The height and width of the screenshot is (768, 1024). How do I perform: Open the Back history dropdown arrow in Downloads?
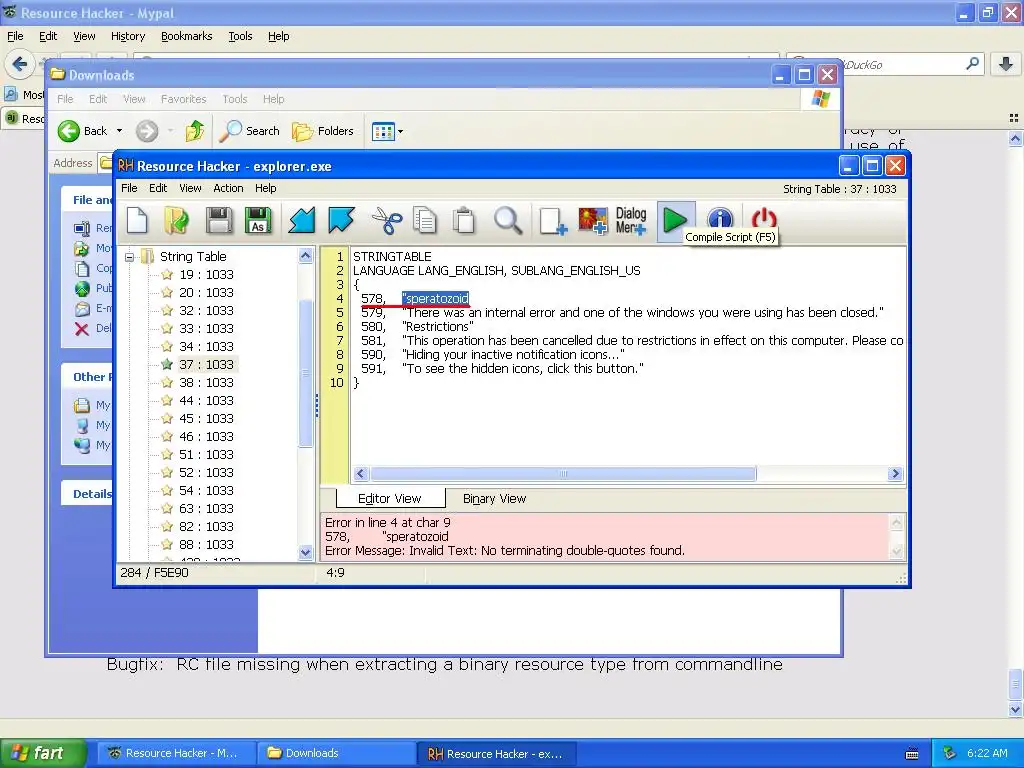(x=120, y=131)
